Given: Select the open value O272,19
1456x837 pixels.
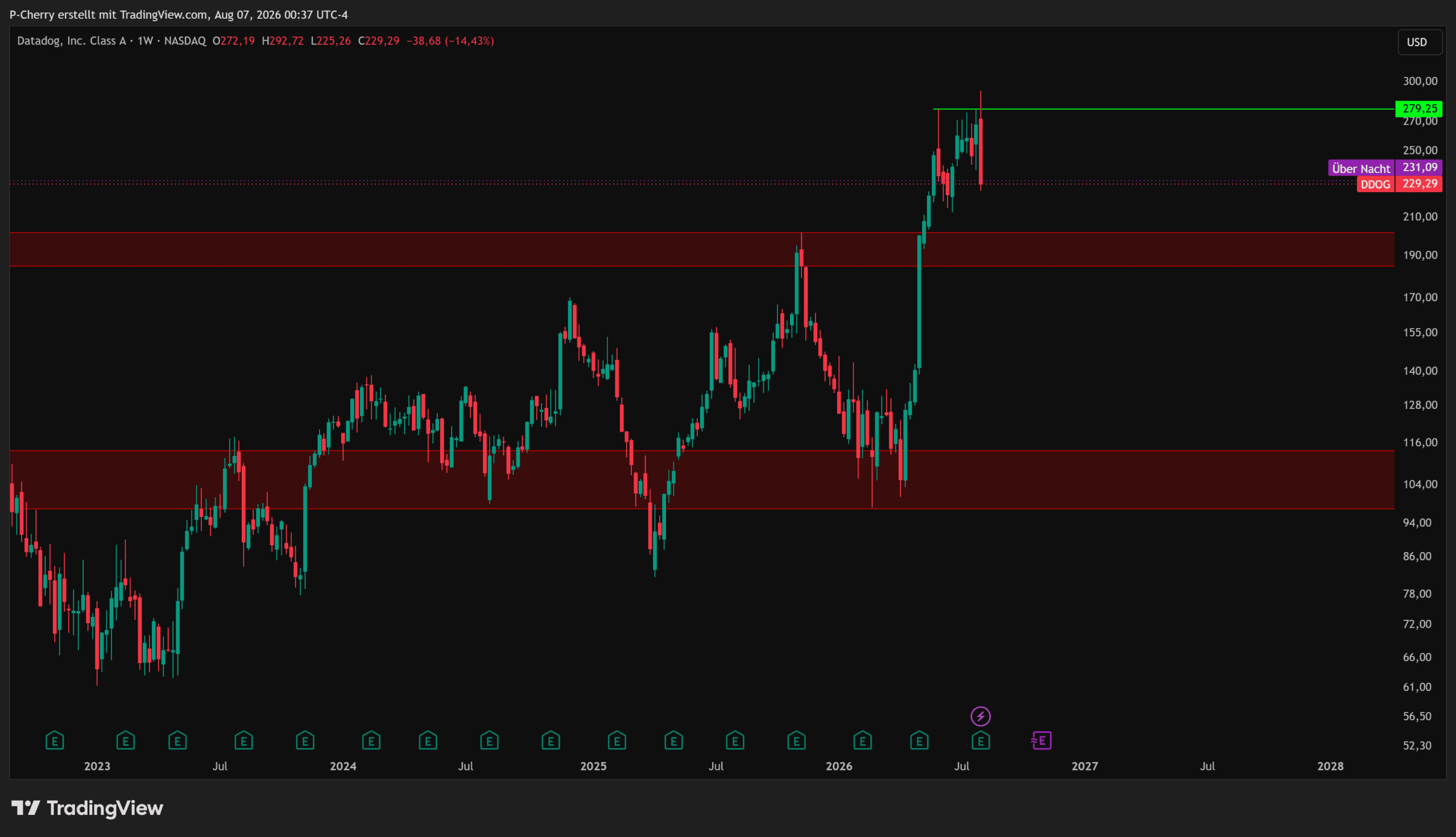Looking at the screenshot, I should 233,41.
